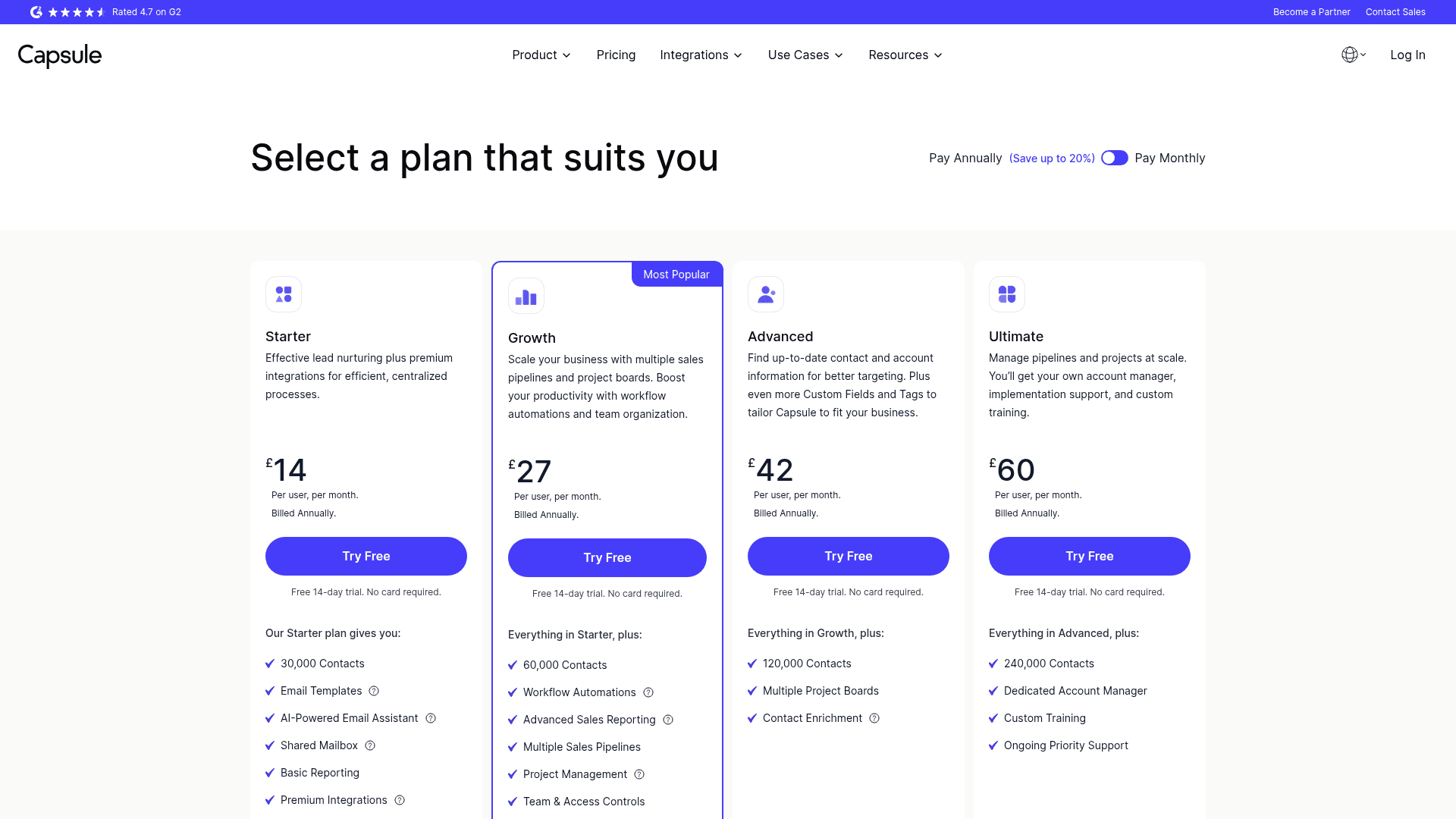Click the Contact Sales link

tap(1395, 11)
